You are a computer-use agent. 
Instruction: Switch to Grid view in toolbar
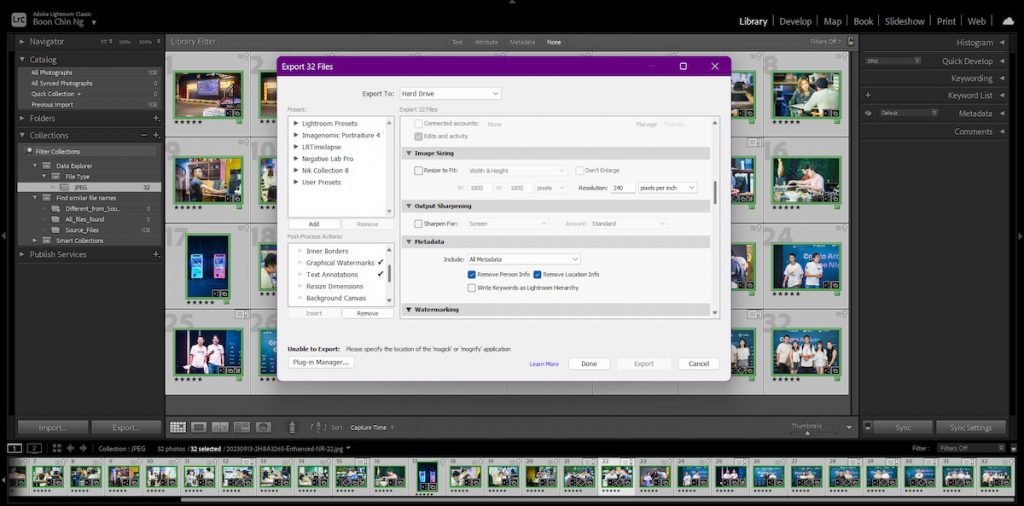click(x=178, y=427)
